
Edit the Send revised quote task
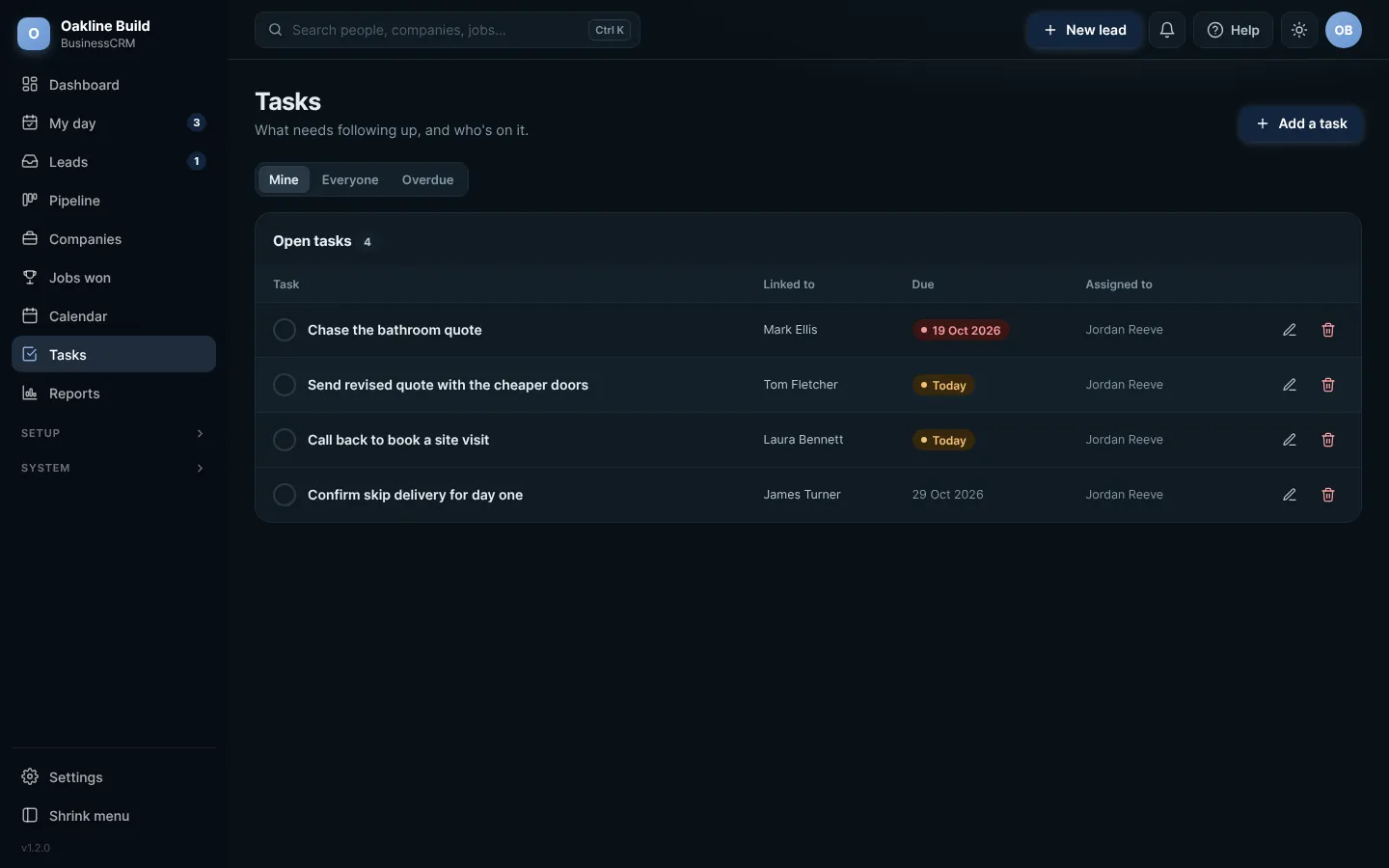click(x=1290, y=385)
